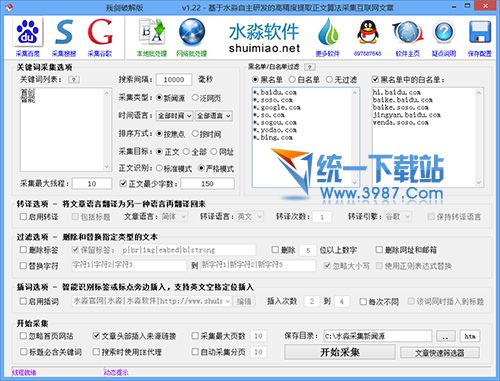Click the 转译次数 count field
500x381 pixels.
pyautogui.click(x=322, y=217)
